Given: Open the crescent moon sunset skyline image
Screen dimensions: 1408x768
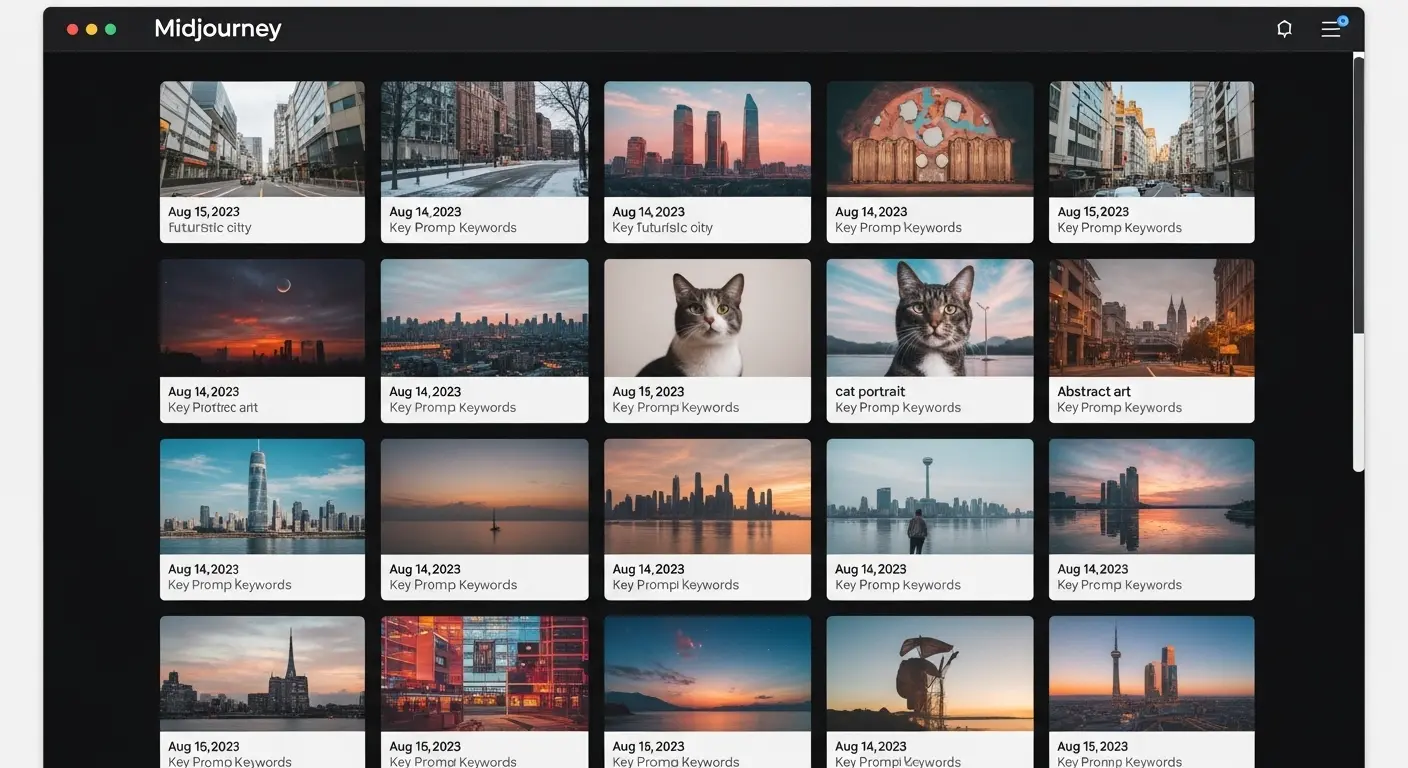Looking at the screenshot, I should [262, 318].
